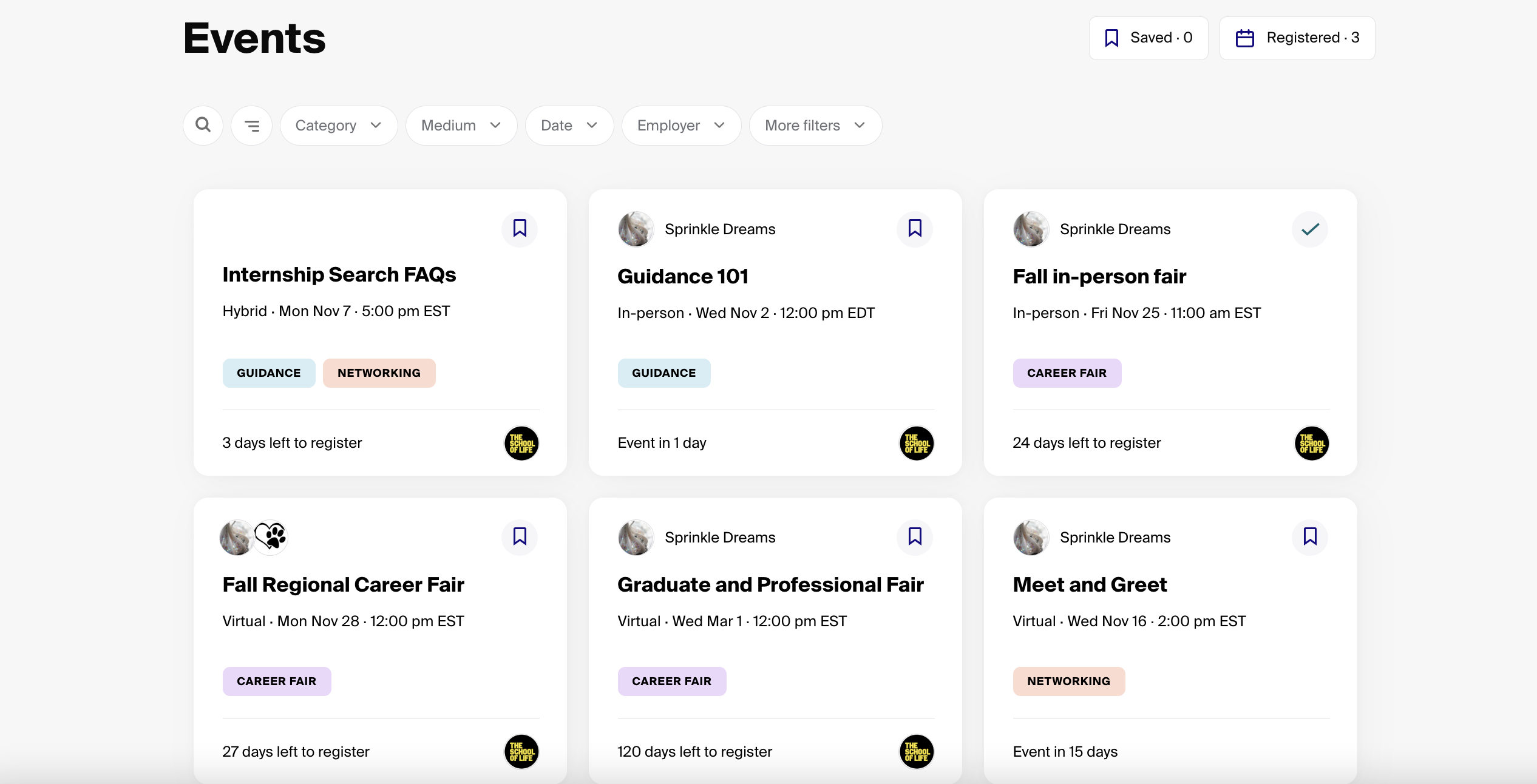Click the Events page heading
Viewport: 1537px width, 784px height.
click(x=255, y=38)
